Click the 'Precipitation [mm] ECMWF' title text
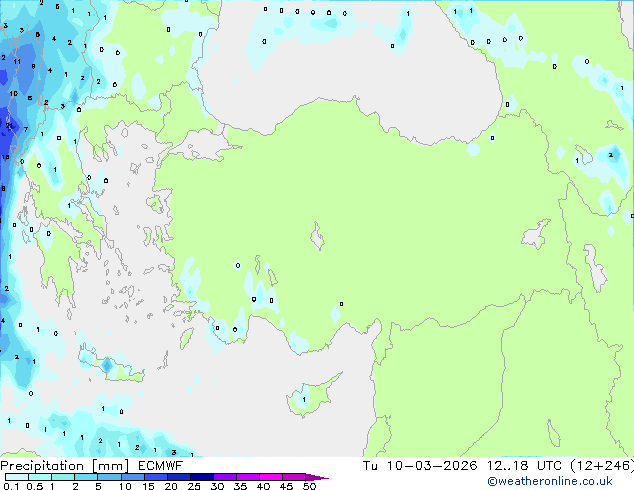The image size is (634, 490). (92, 466)
